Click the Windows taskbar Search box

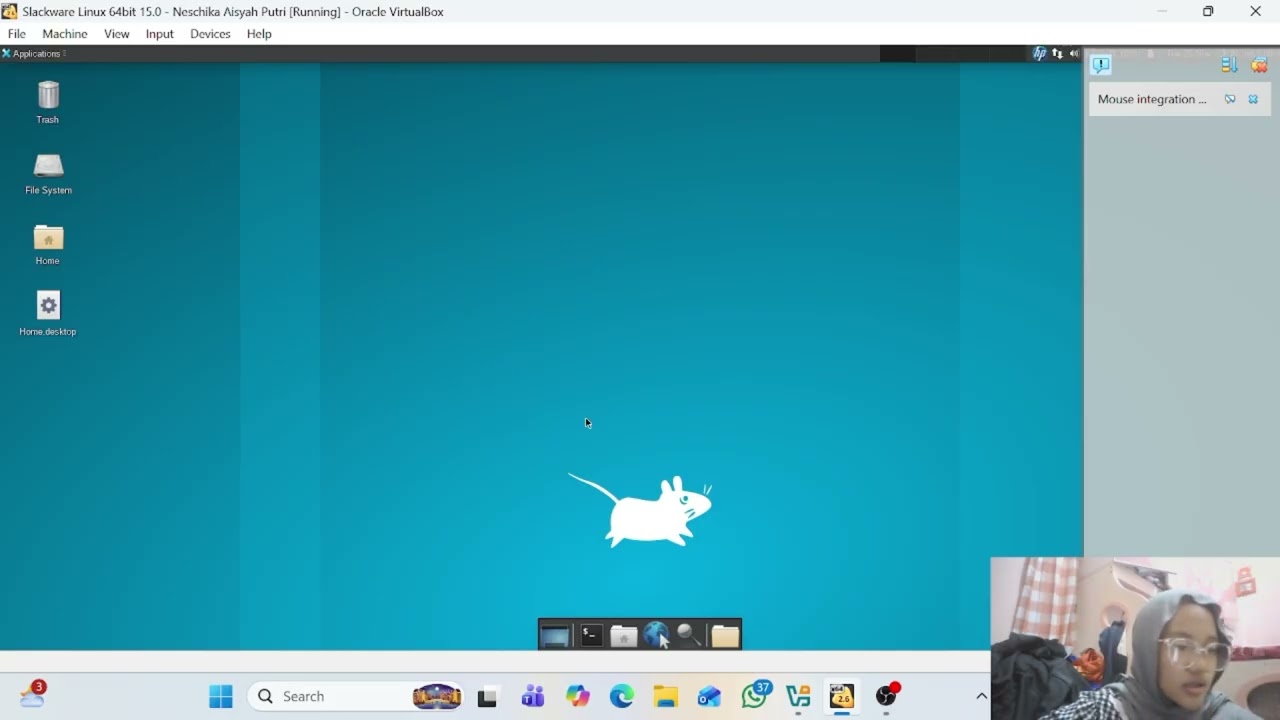357,696
